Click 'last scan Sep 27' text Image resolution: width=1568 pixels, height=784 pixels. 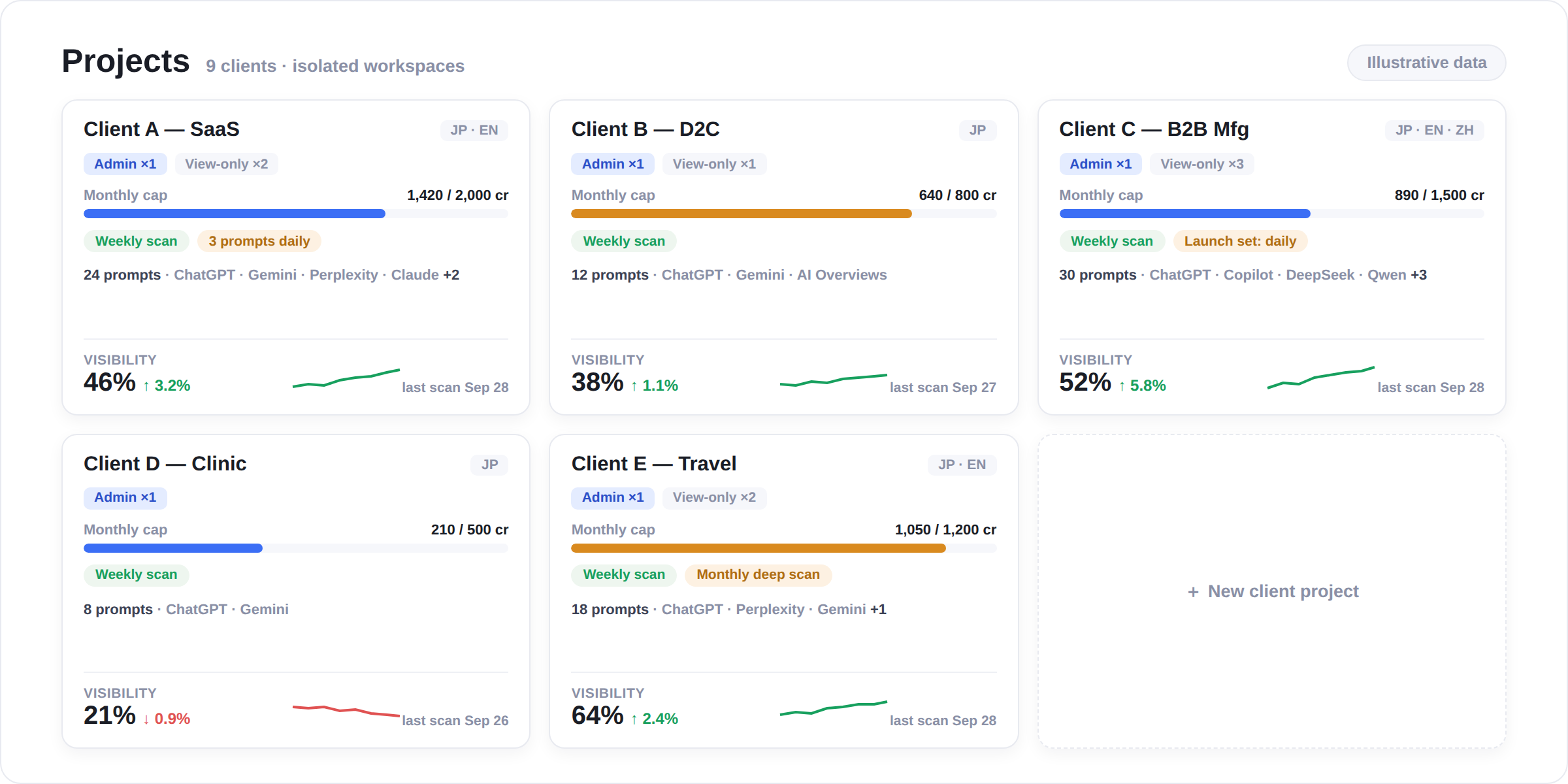click(x=943, y=387)
